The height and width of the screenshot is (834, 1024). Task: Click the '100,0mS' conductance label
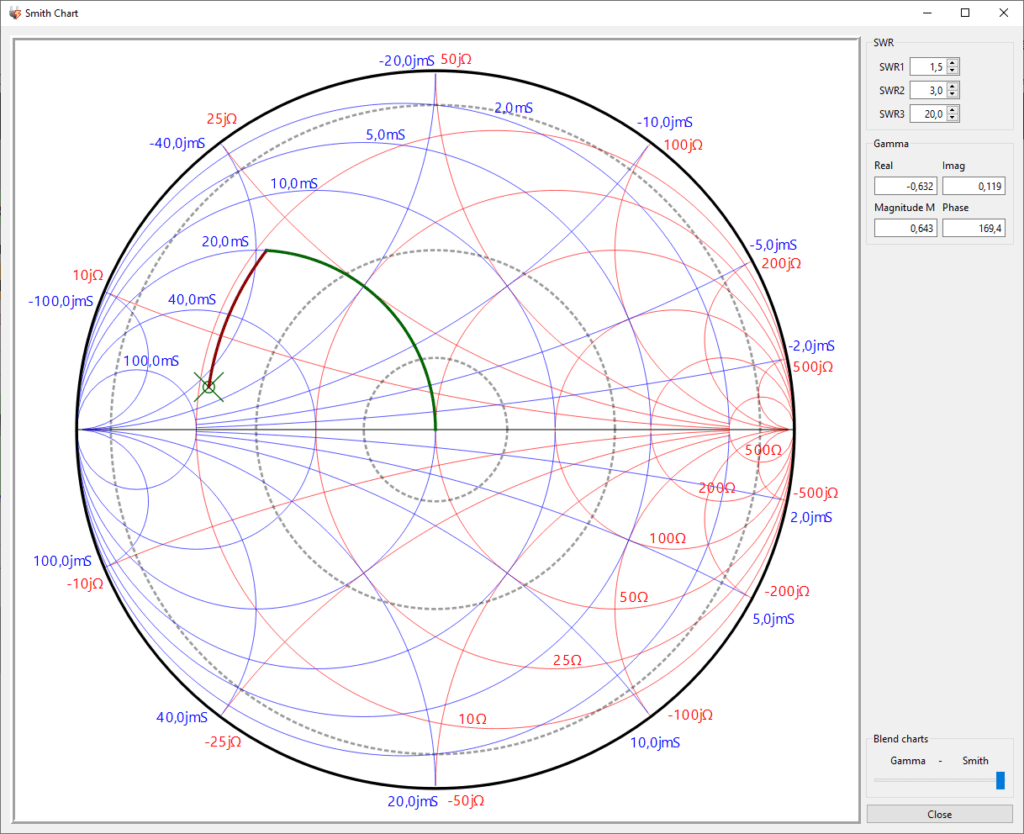(151, 361)
